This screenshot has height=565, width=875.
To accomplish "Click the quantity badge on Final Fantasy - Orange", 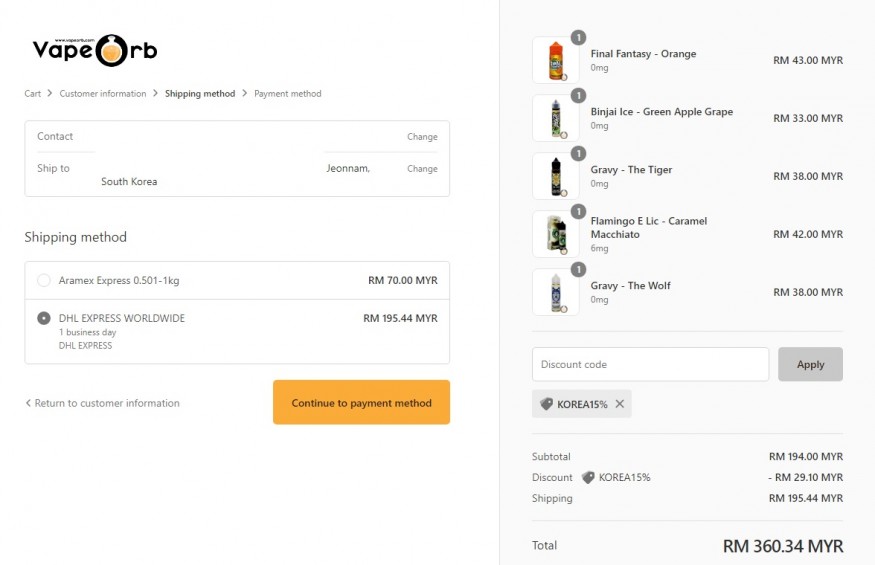I will (x=579, y=37).
